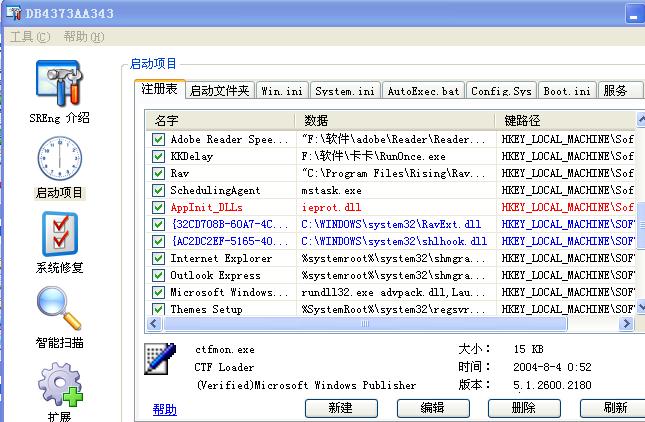Select the 启动项目 clock icon
The width and height of the screenshot is (645, 422).
pos(60,158)
